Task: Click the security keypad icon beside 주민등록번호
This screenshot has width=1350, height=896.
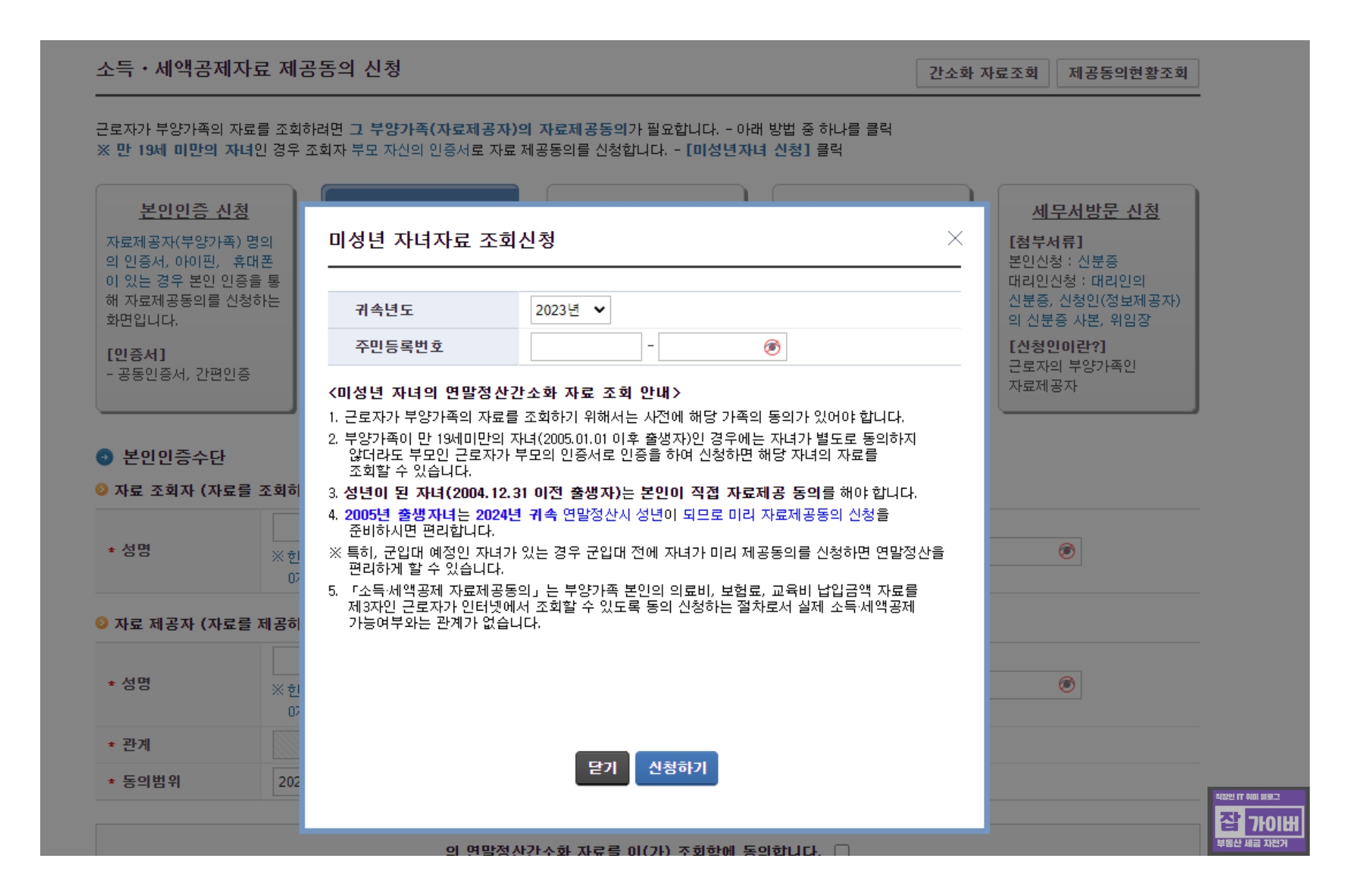Action: pos(772,347)
